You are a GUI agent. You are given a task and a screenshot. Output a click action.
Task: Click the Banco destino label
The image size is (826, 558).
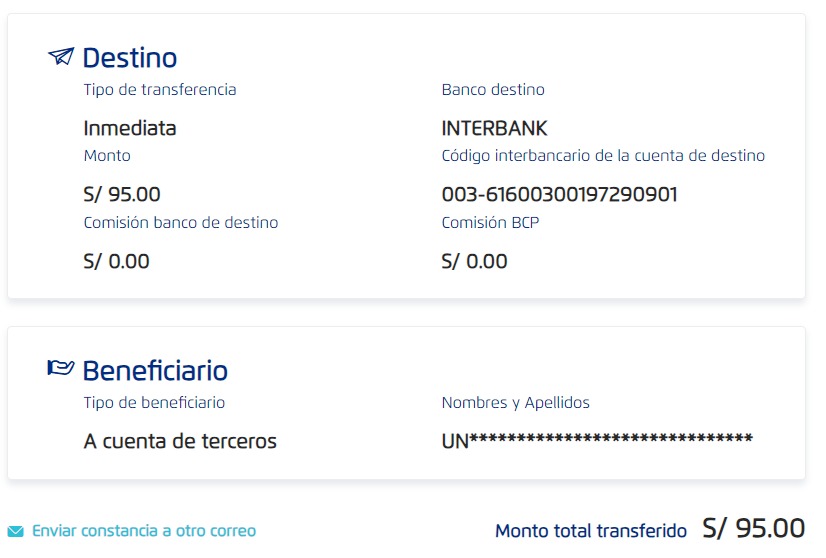493,90
